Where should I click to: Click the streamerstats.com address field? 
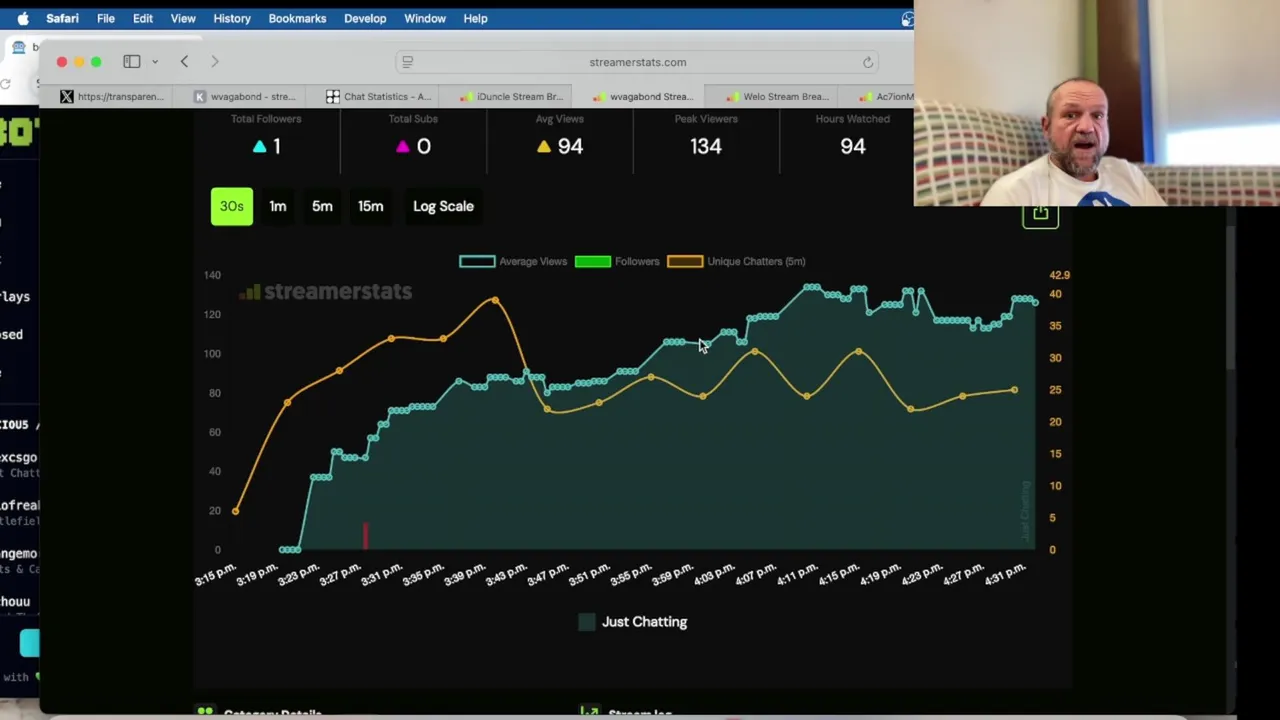[x=638, y=62]
